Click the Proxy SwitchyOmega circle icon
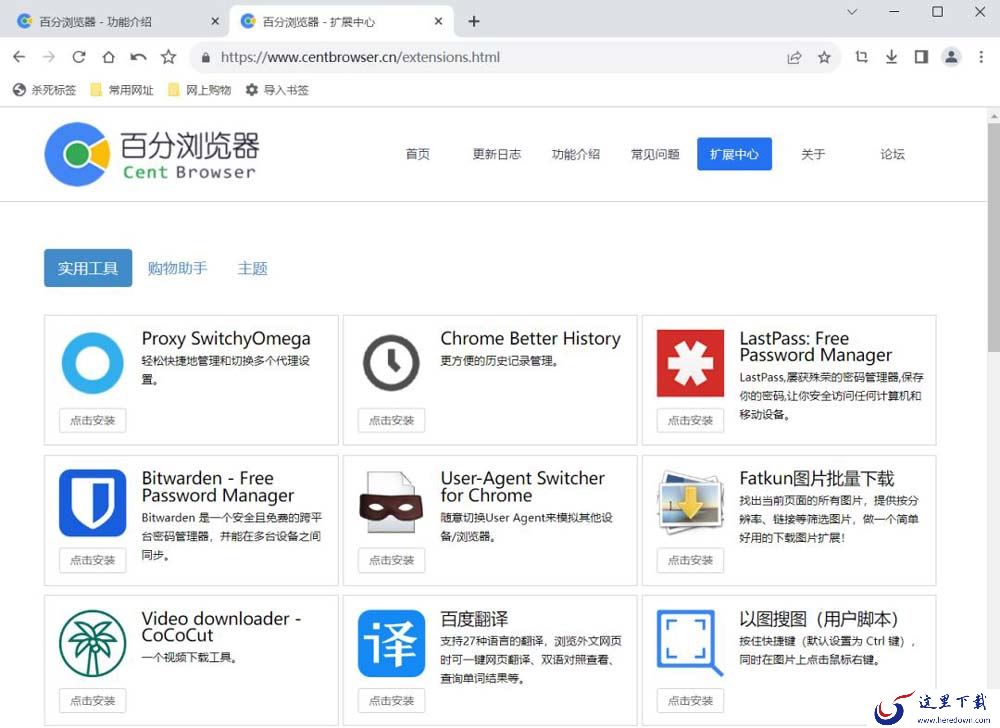 [x=92, y=363]
